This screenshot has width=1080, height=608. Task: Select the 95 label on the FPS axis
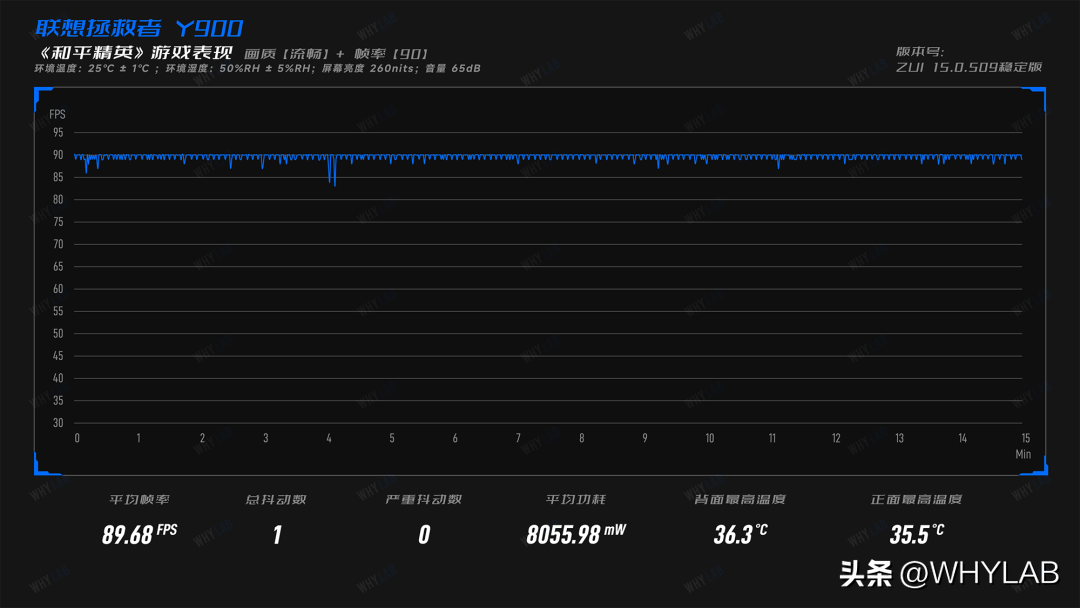tap(58, 132)
